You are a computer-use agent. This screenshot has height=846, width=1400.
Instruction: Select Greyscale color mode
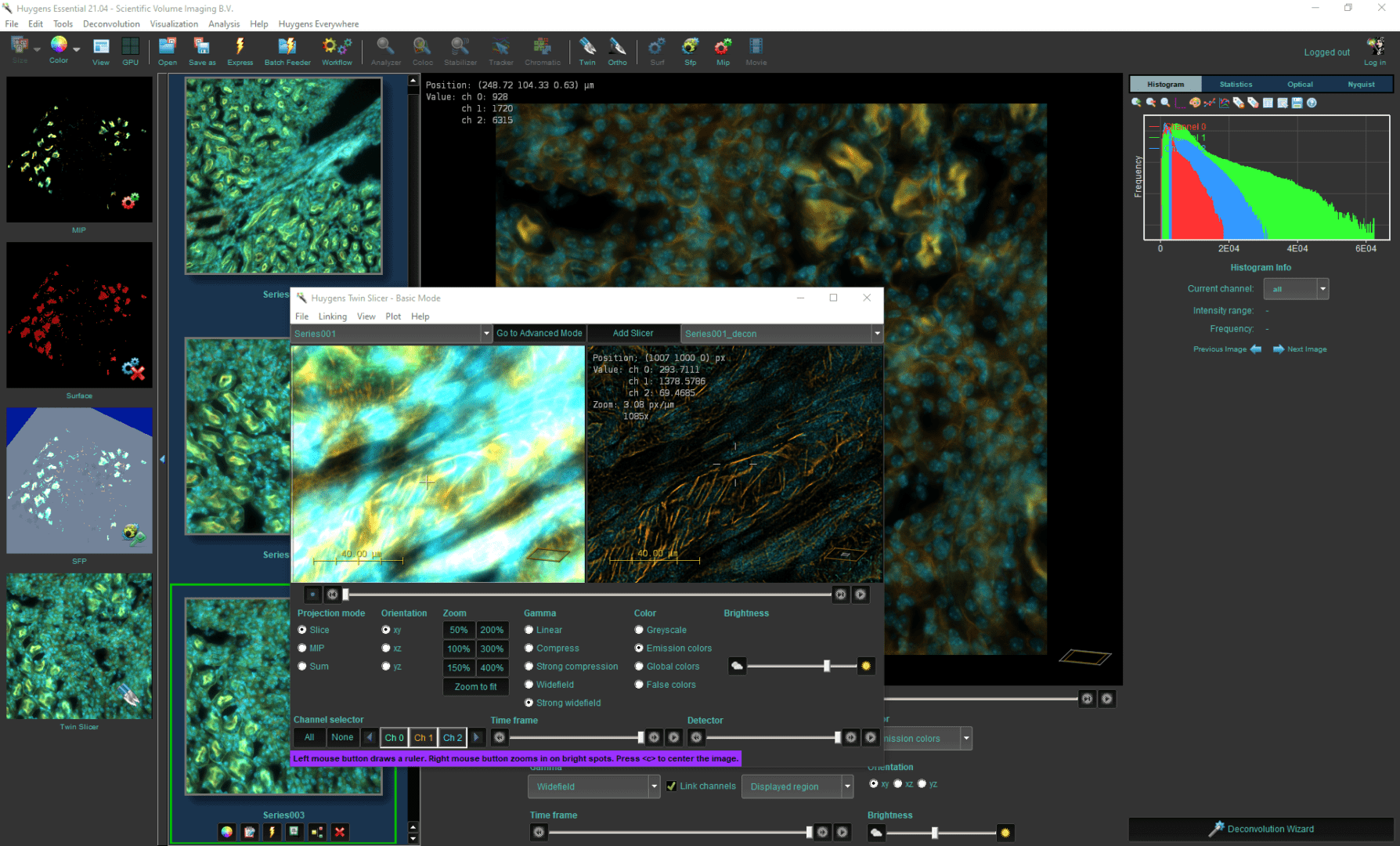point(640,630)
